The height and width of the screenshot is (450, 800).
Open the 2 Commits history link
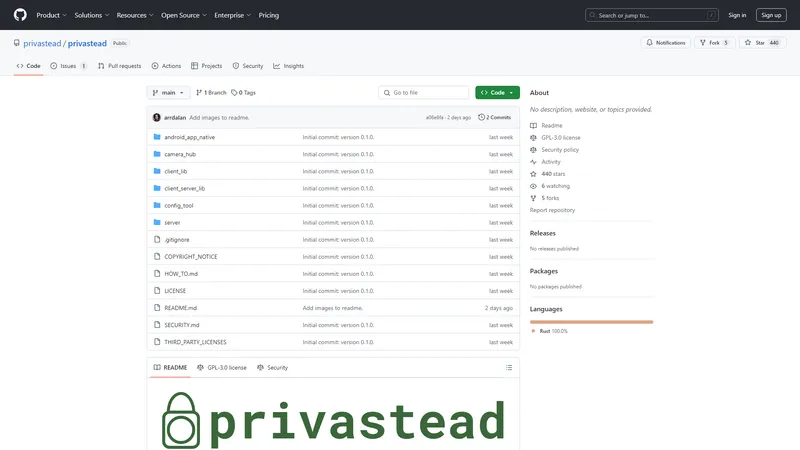pos(494,117)
